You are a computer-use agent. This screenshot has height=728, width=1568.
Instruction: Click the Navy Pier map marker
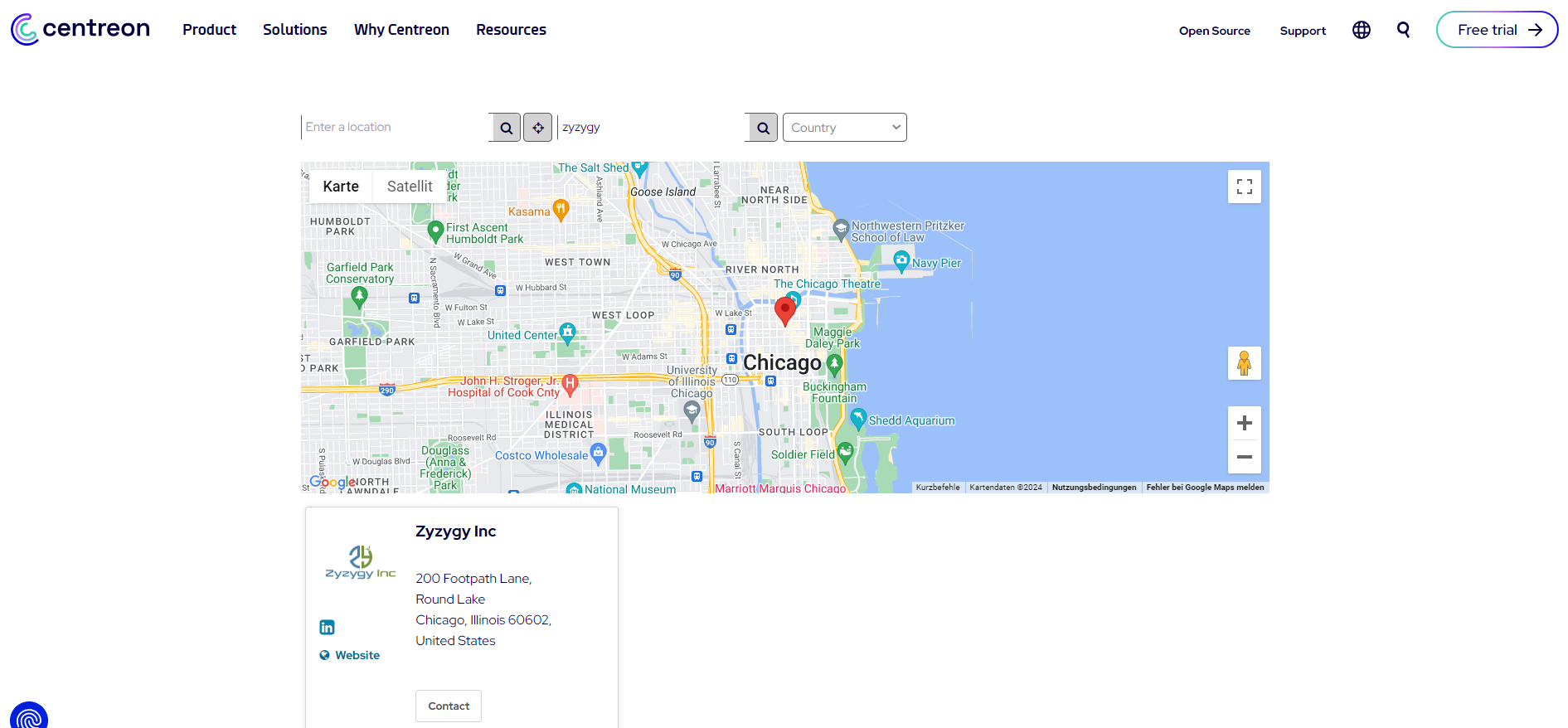[901, 262]
